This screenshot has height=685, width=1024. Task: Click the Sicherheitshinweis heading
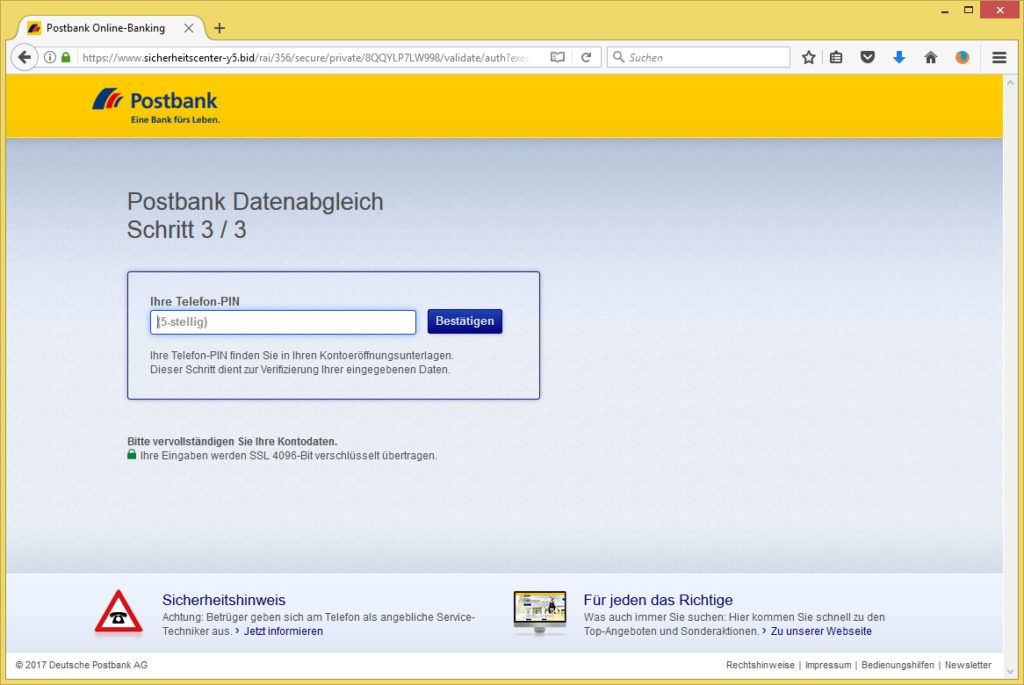click(224, 599)
